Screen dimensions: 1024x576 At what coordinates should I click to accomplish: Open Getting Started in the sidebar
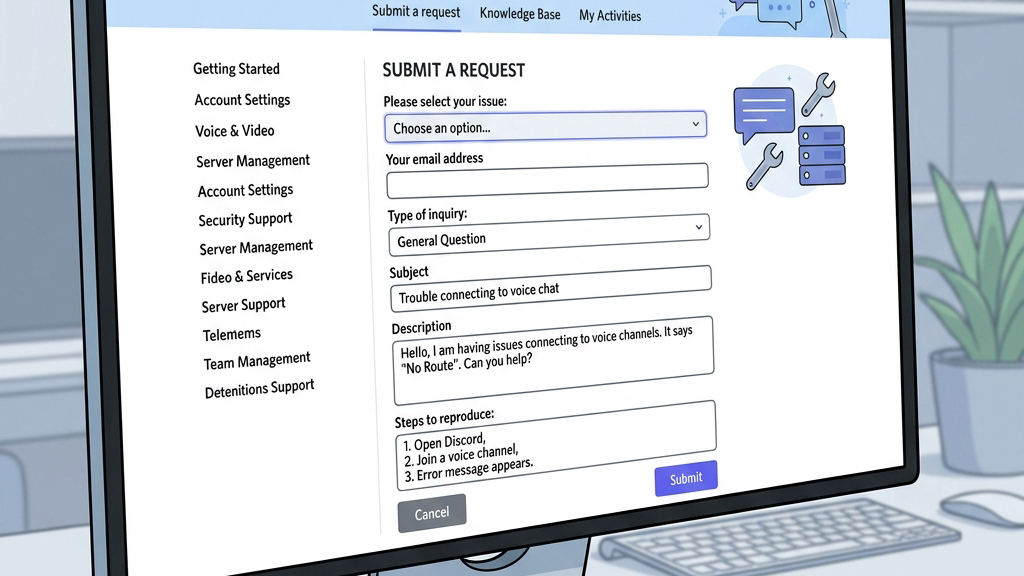pos(236,69)
